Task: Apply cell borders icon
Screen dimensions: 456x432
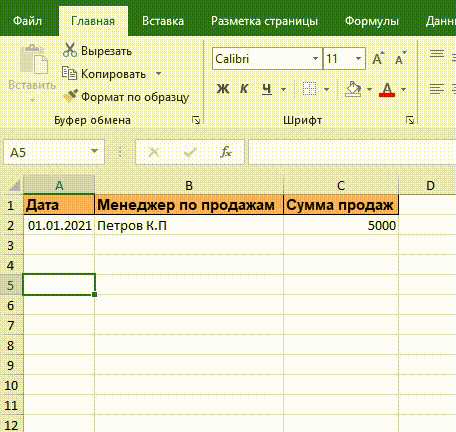Action: [309, 89]
